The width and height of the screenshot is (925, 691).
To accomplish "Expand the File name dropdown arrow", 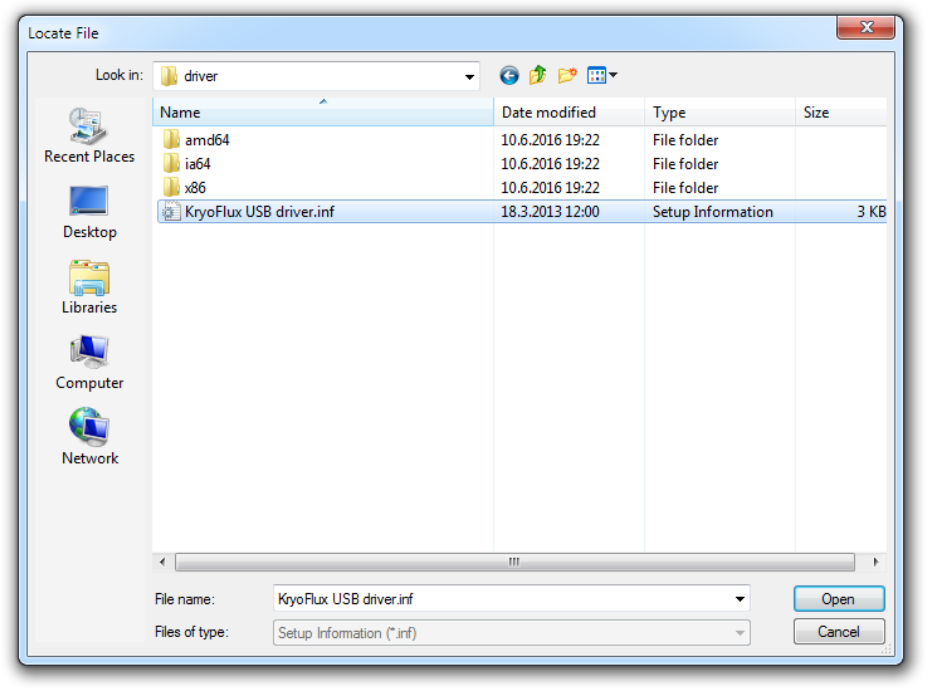I will 740,600.
